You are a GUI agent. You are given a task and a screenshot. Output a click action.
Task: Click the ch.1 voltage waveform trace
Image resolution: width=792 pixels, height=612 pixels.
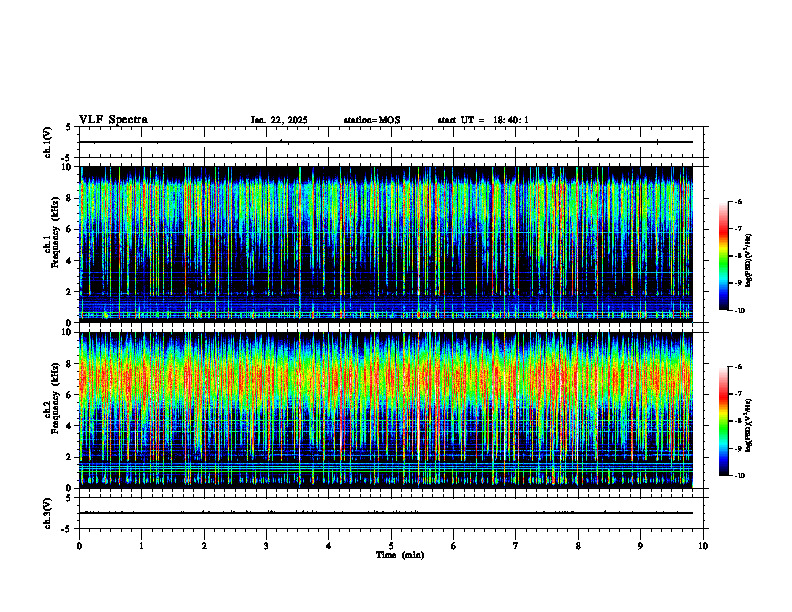[x=386, y=142]
